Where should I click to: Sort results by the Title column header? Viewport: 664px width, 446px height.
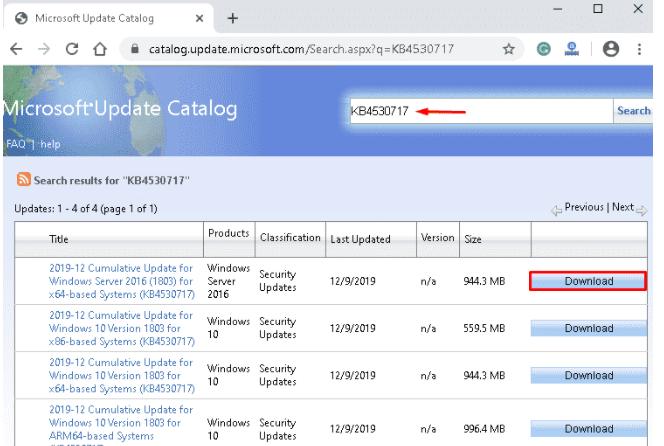58,239
